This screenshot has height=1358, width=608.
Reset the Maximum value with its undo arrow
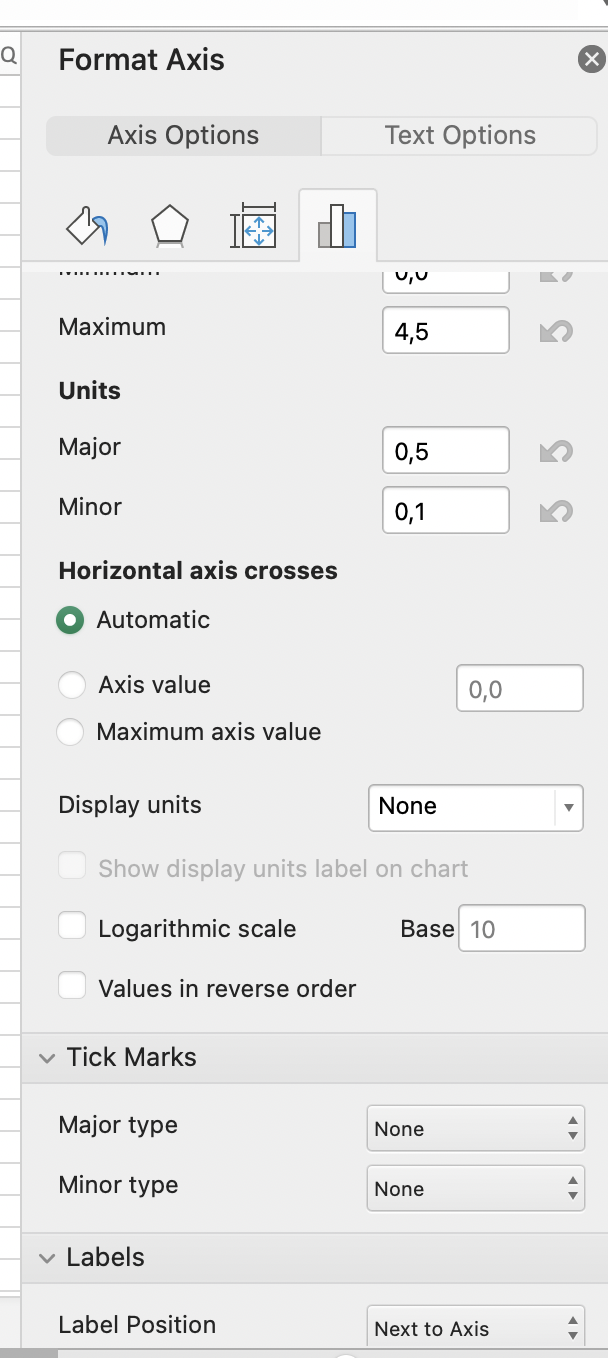(556, 332)
